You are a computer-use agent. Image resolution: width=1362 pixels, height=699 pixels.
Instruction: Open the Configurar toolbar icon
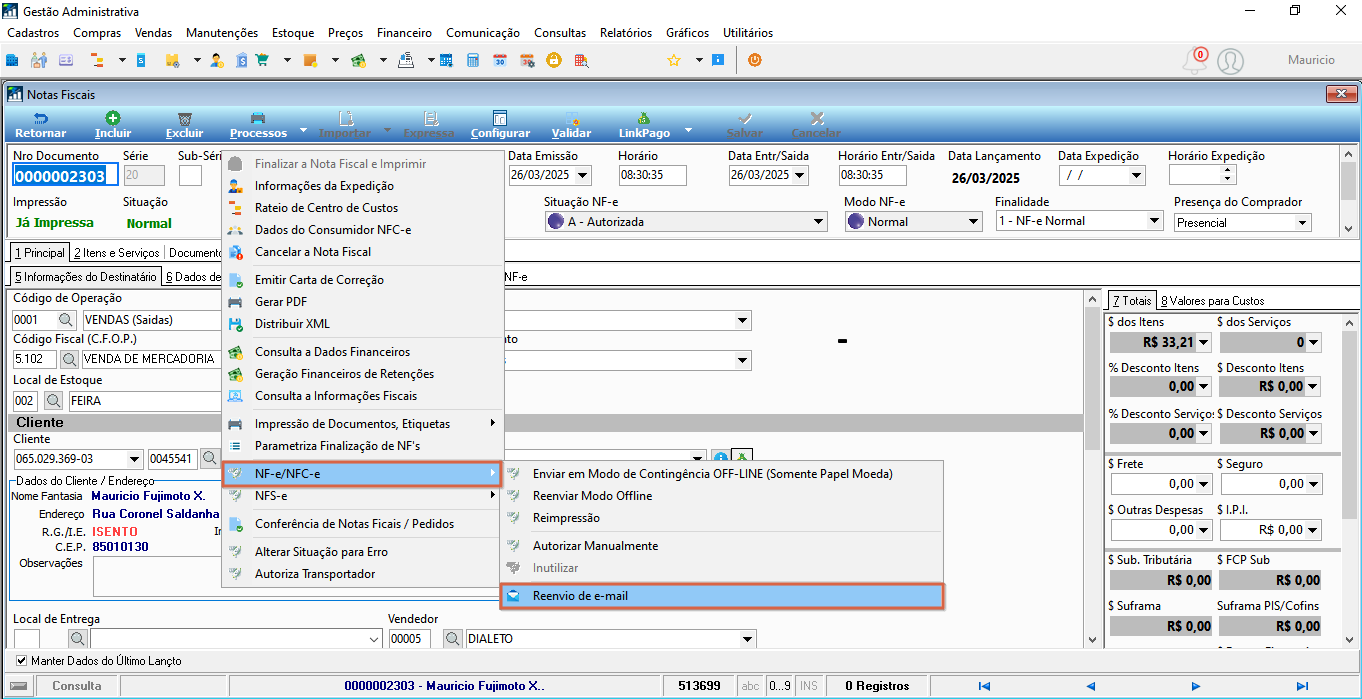coord(500,118)
